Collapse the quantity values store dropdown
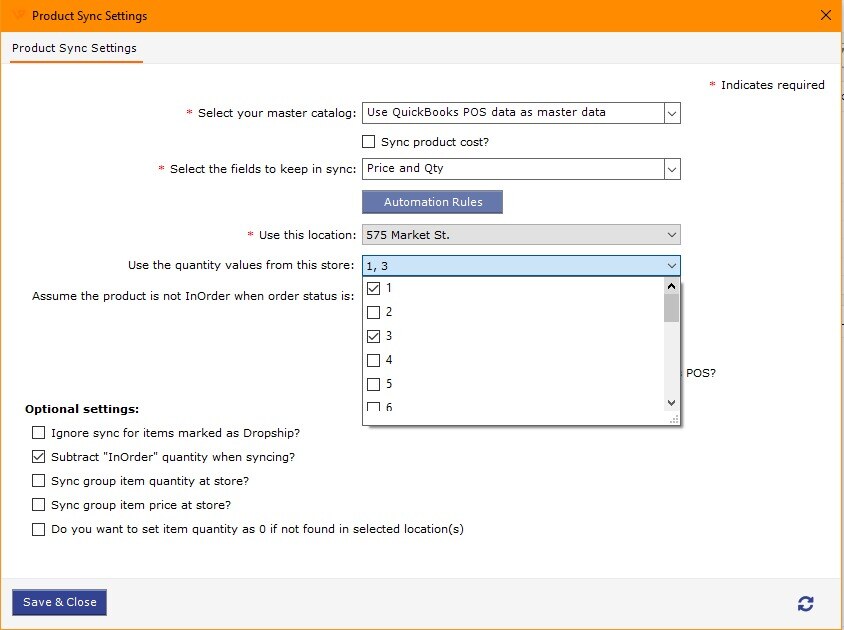Image resolution: width=844 pixels, height=630 pixels. (x=671, y=265)
